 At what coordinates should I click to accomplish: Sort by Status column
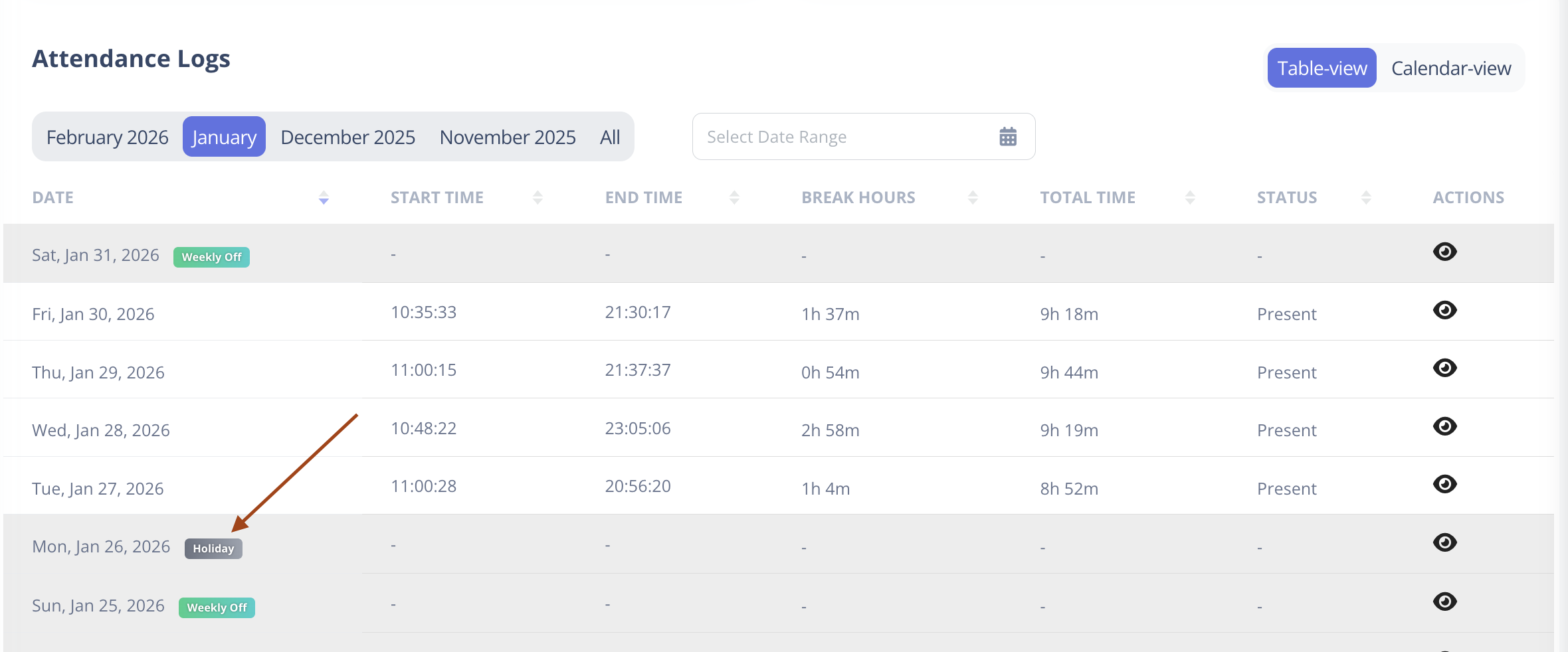pyautogui.click(x=1366, y=197)
